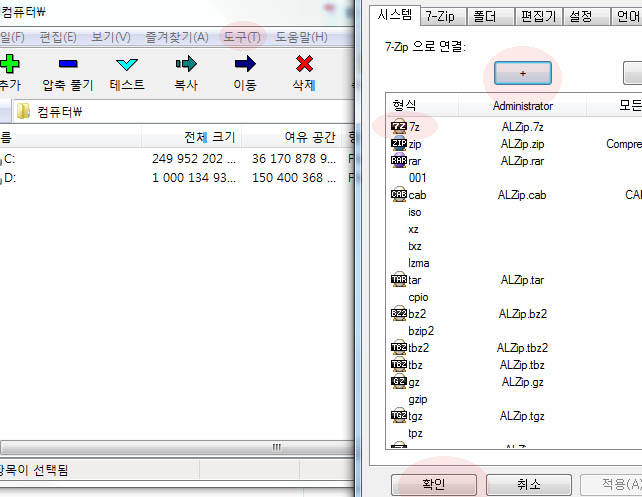Open the 편집(E) menu
This screenshot has height=497, width=642.
click(58, 37)
